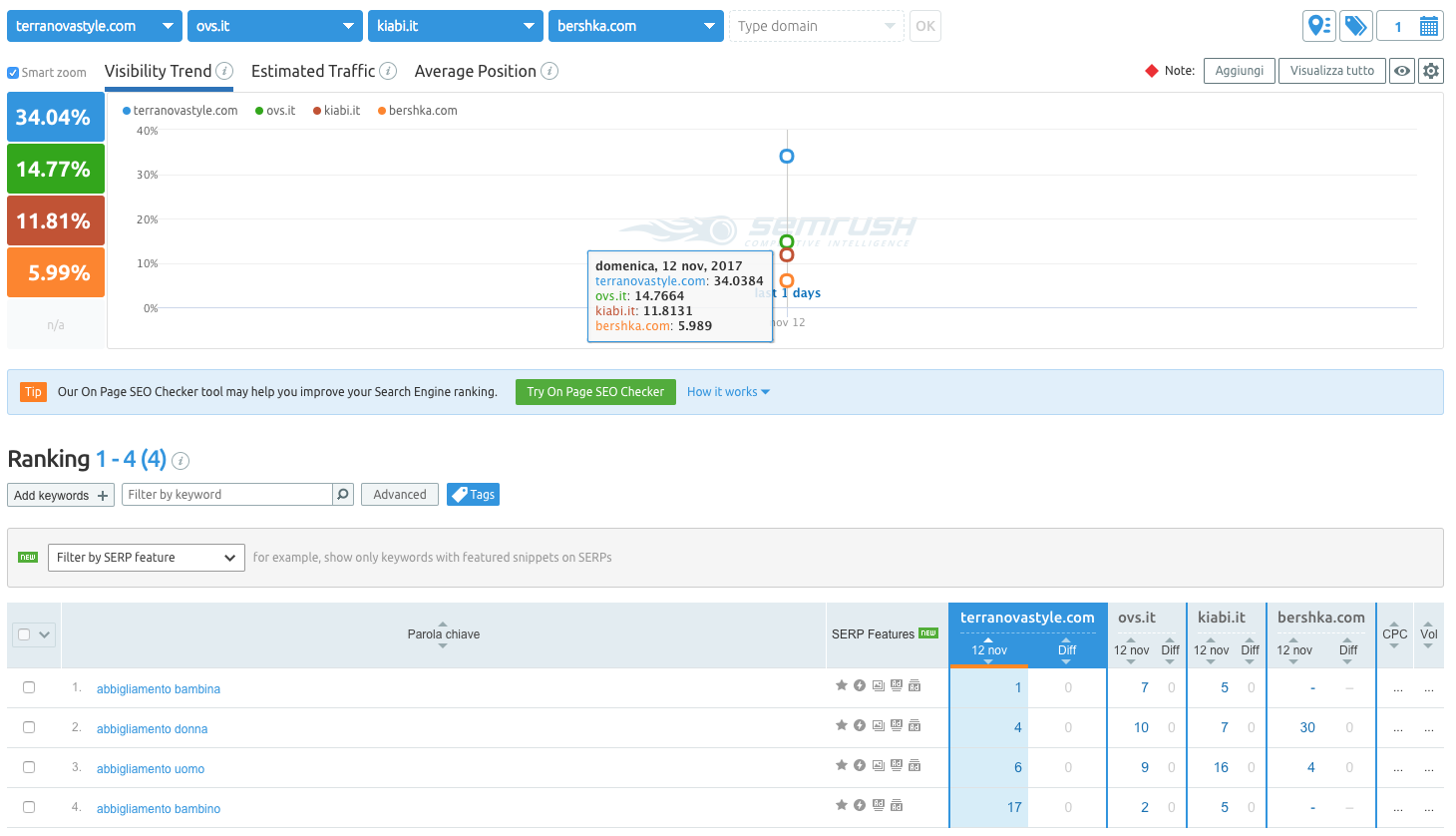
Task: Click the red diamond Note marker
Action: pos(1152,71)
